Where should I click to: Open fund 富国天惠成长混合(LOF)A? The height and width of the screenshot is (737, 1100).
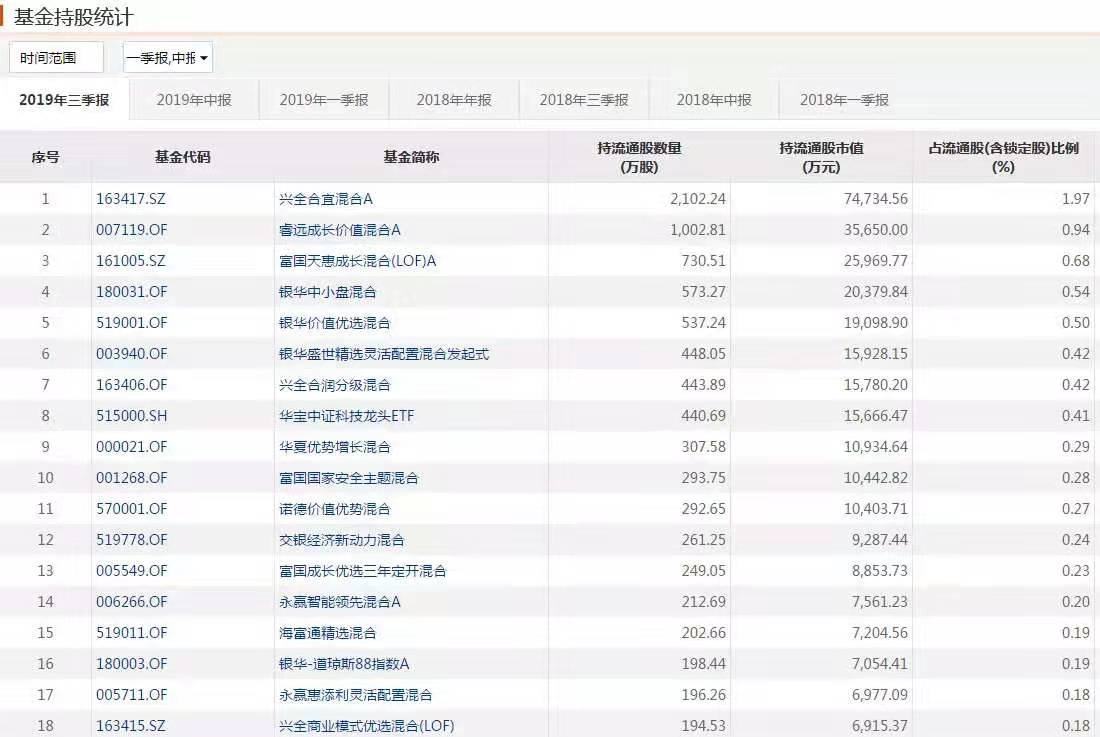(x=358, y=261)
